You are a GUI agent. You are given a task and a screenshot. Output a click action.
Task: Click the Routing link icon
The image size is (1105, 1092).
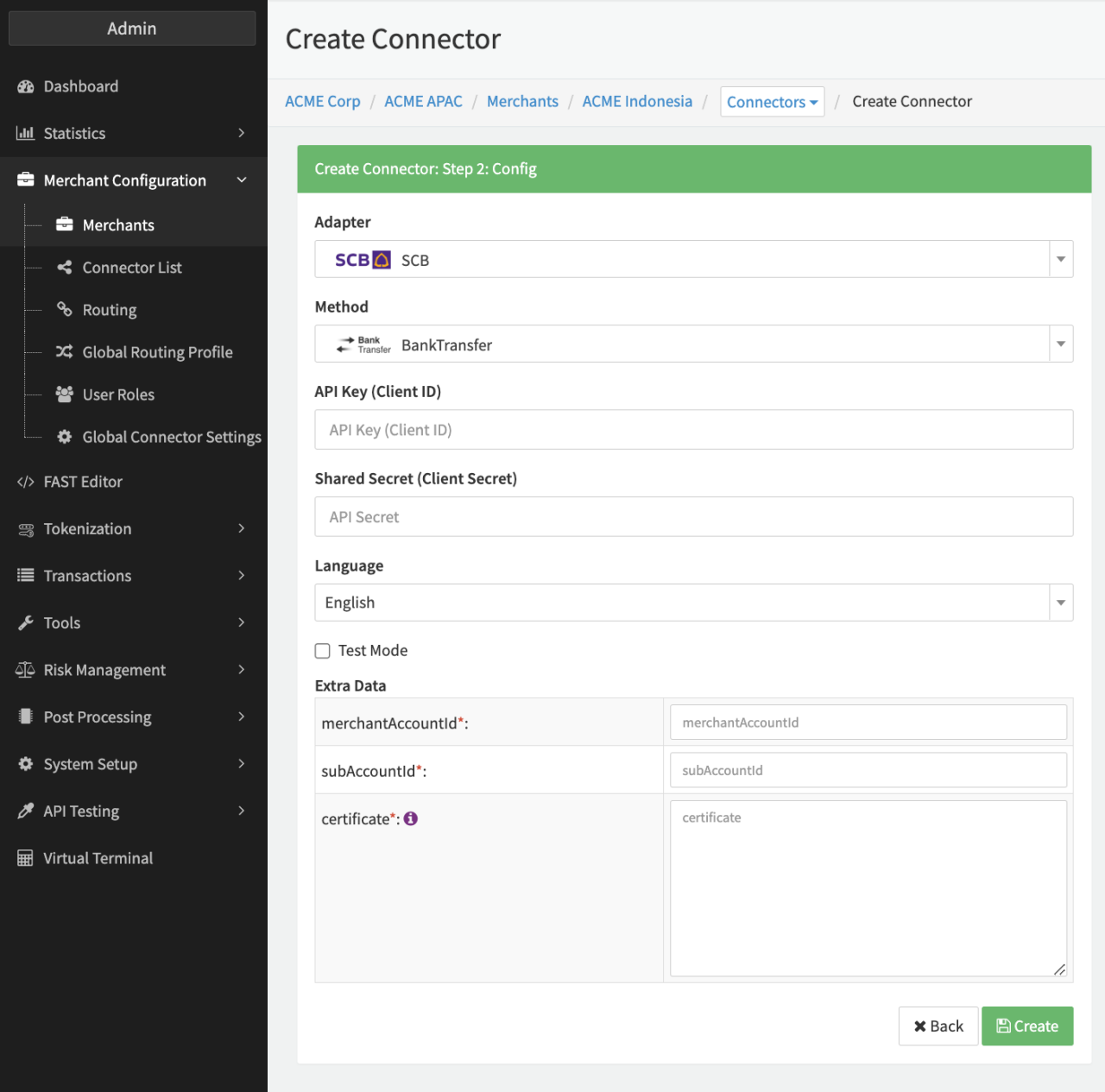point(64,309)
